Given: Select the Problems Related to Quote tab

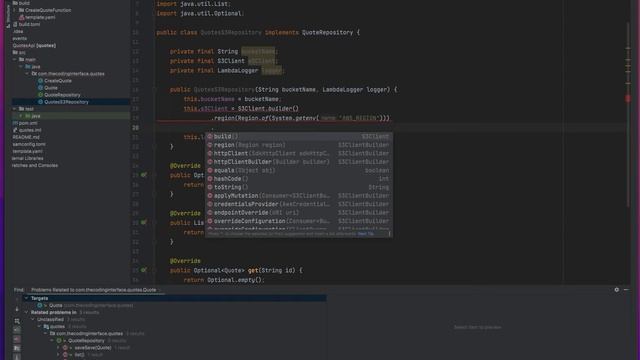Looking at the screenshot, I should (x=93, y=290).
